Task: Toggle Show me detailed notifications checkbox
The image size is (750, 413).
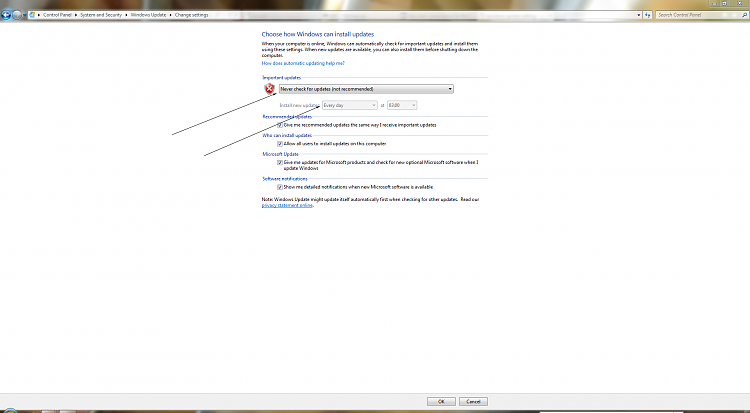Action: pyautogui.click(x=280, y=187)
